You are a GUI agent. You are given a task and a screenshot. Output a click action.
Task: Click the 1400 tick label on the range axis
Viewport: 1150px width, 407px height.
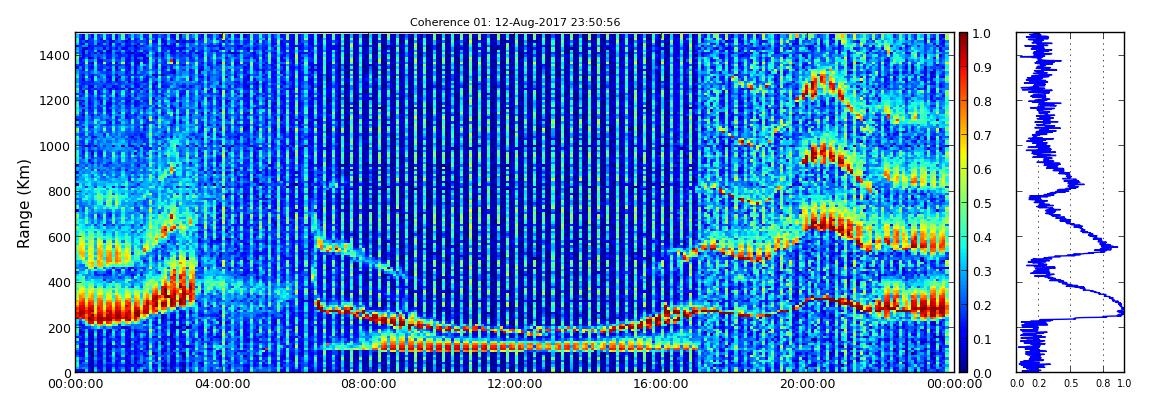tap(55, 56)
